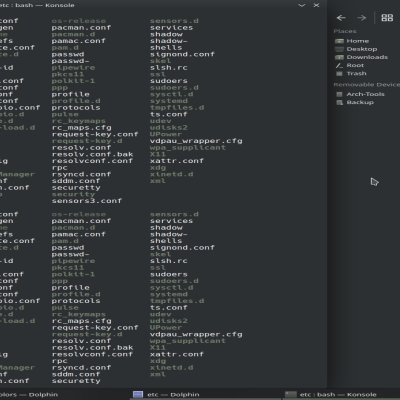The width and height of the screenshot is (400, 400).
Task: Click 'os-release' in the first terminal listing
Action: coord(79,21)
